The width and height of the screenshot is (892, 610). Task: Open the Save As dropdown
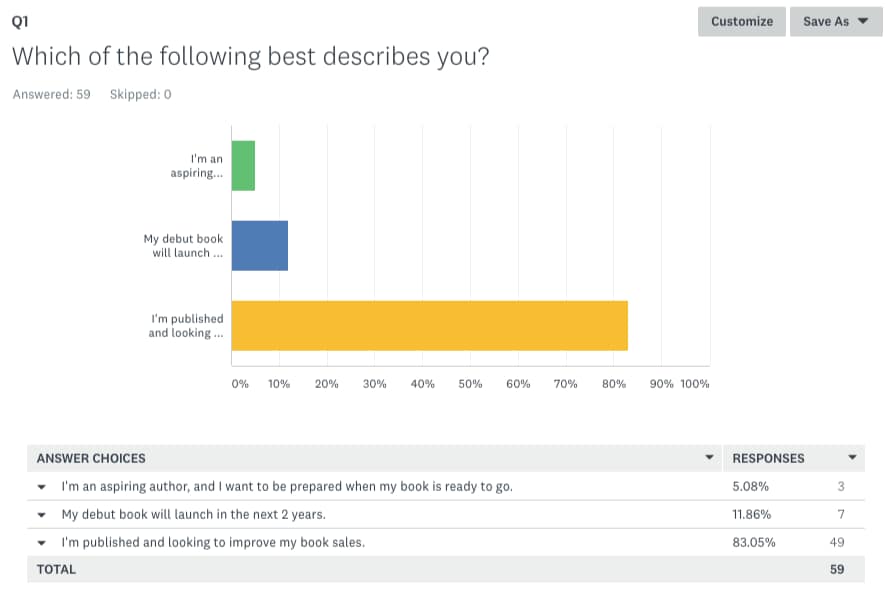(x=836, y=22)
